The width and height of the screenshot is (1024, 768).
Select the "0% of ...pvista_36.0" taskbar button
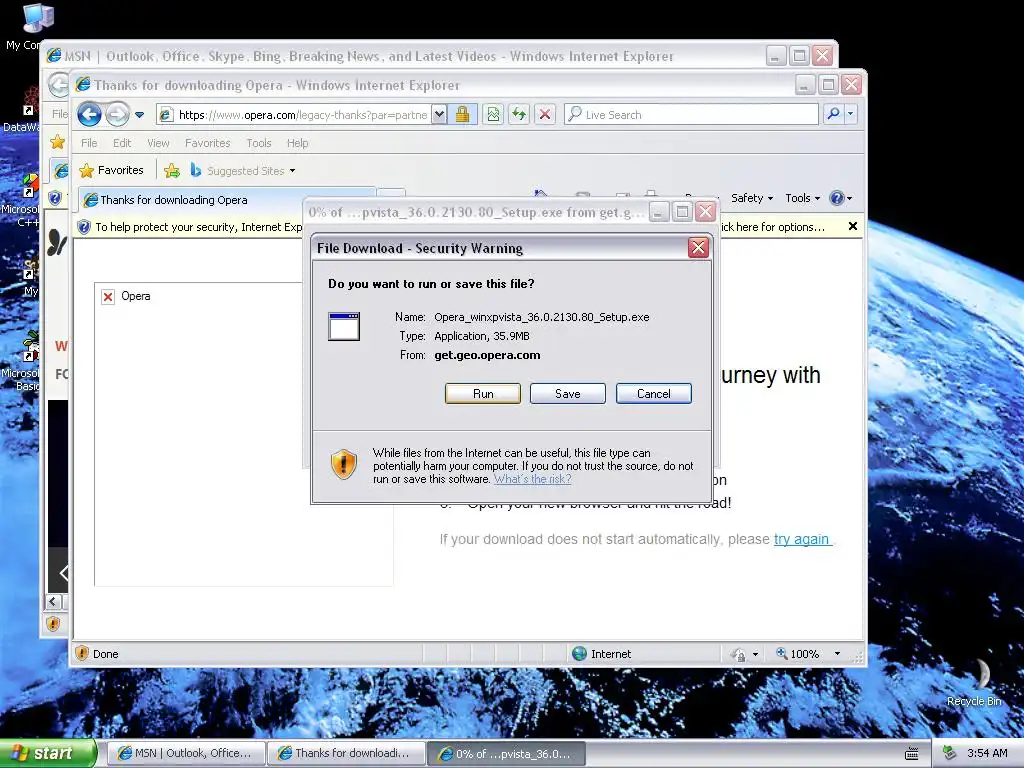(506, 754)
